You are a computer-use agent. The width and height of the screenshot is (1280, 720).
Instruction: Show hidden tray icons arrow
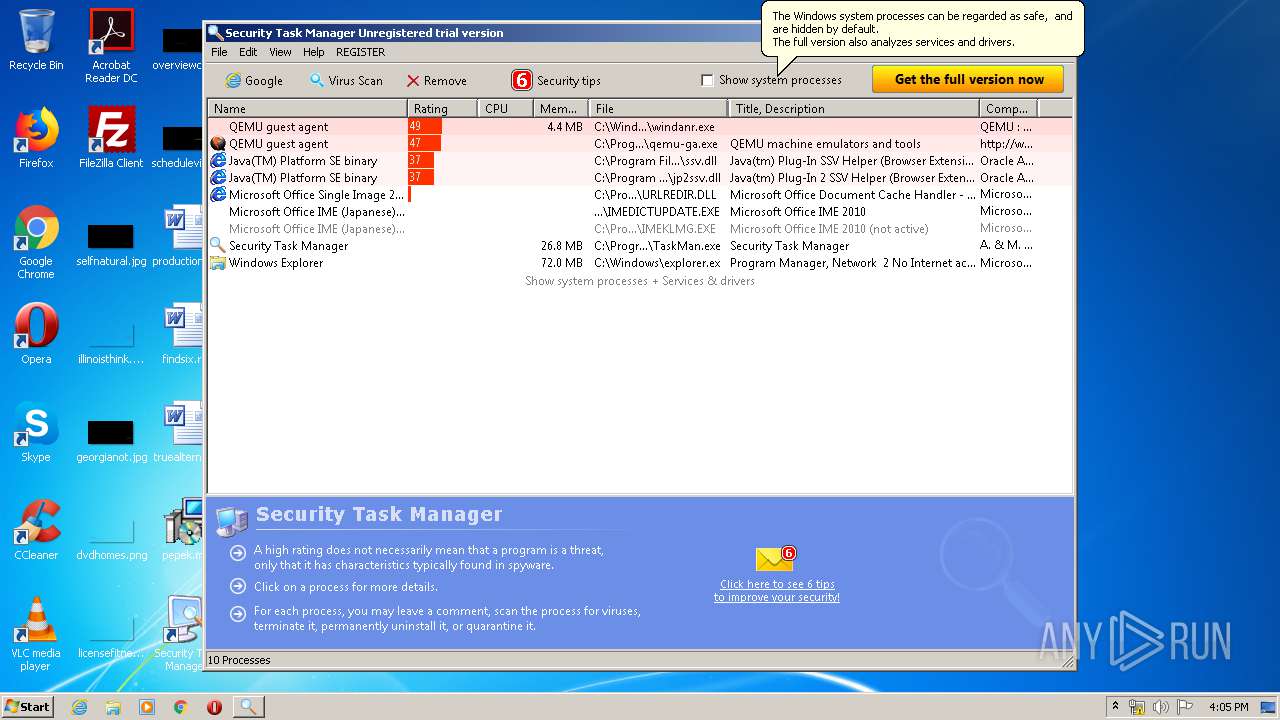click(x=1115, y=707)
